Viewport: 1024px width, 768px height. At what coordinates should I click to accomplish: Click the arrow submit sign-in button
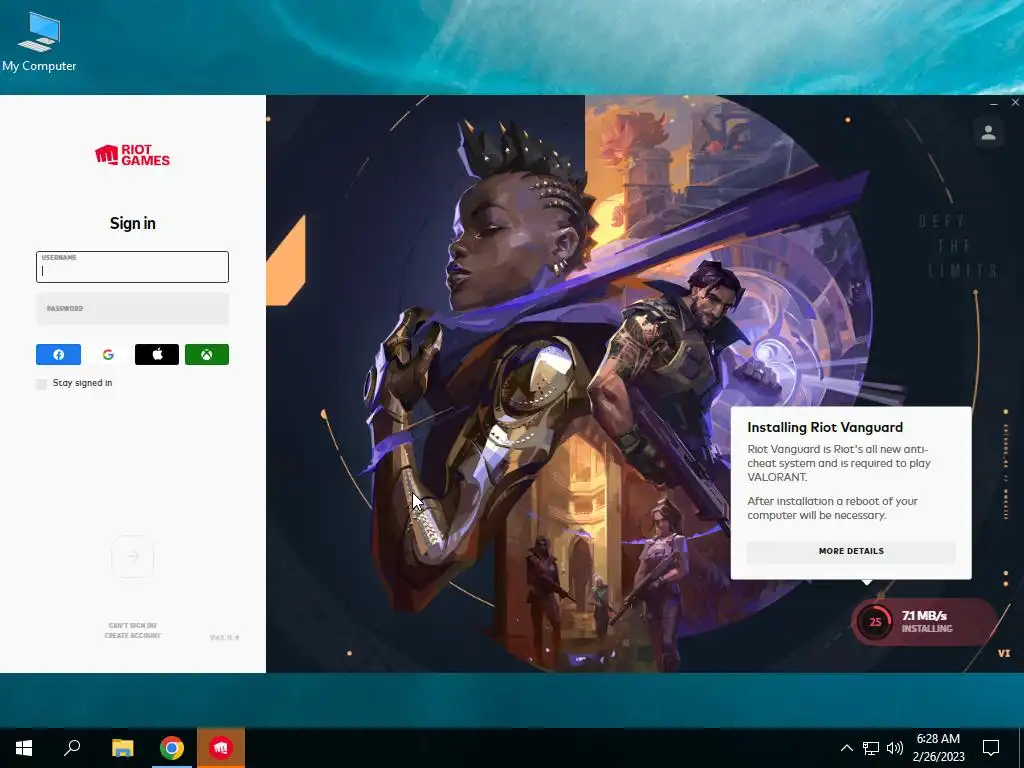click(133, 556)
